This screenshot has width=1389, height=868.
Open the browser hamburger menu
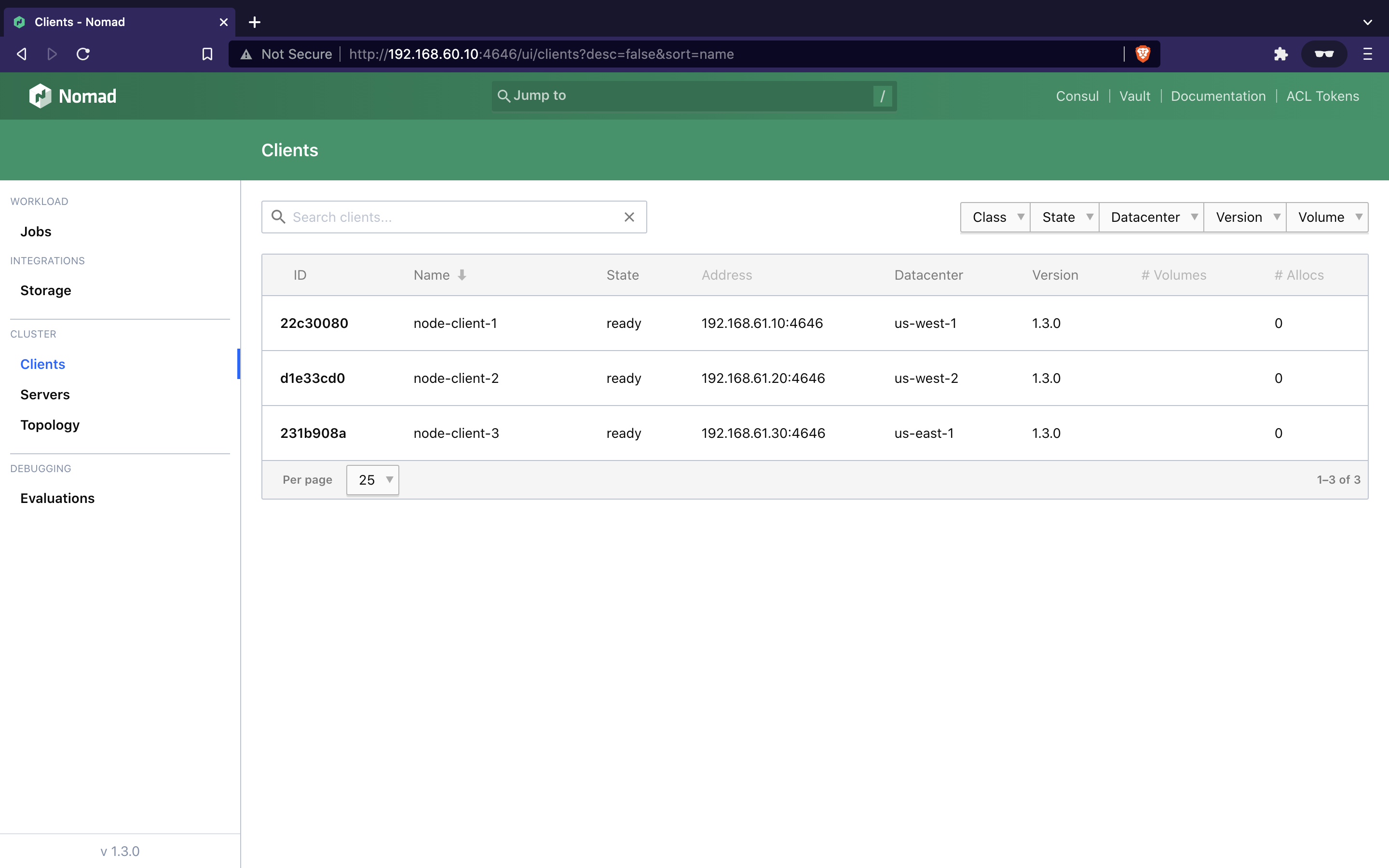[1367, 54]
